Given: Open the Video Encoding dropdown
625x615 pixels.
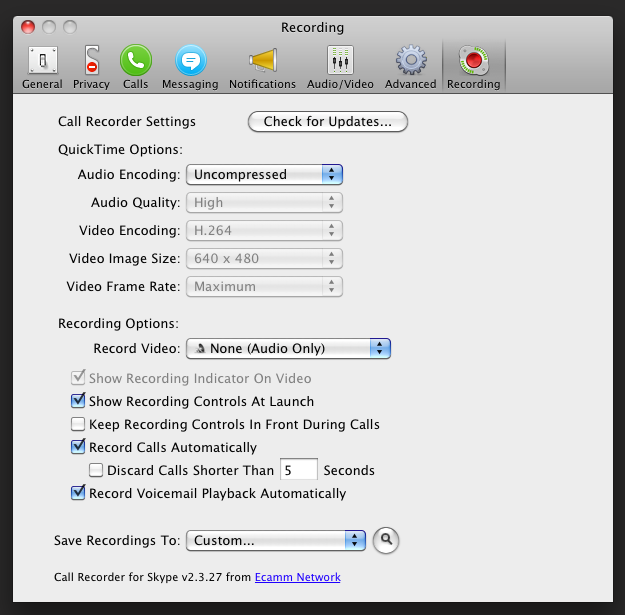Looking at the screenshot, I should [264, 230].
